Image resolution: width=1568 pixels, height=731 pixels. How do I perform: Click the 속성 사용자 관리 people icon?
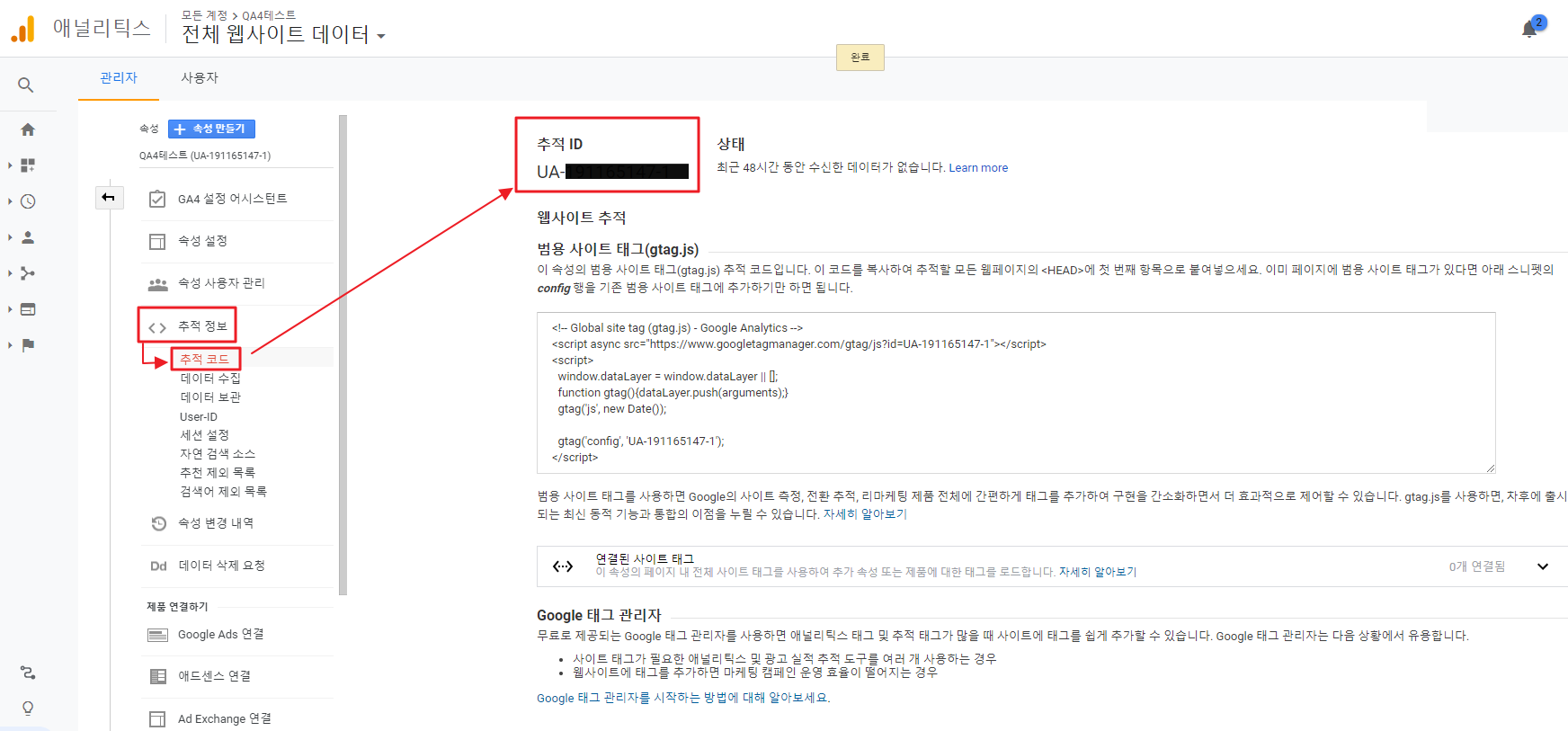(157, 284)
